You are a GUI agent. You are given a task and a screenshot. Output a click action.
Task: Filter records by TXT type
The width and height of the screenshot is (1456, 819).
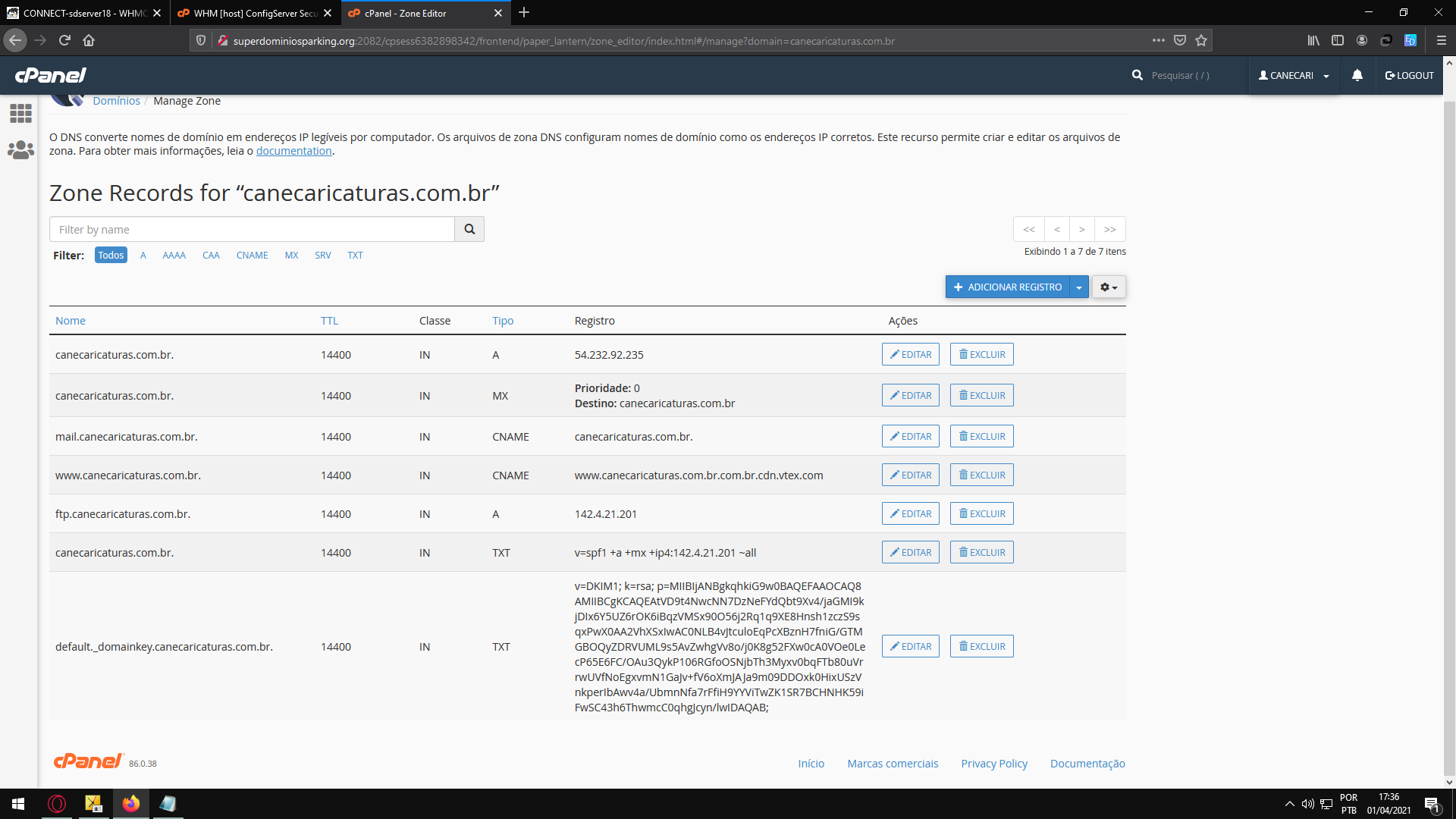tap(355, 256)
